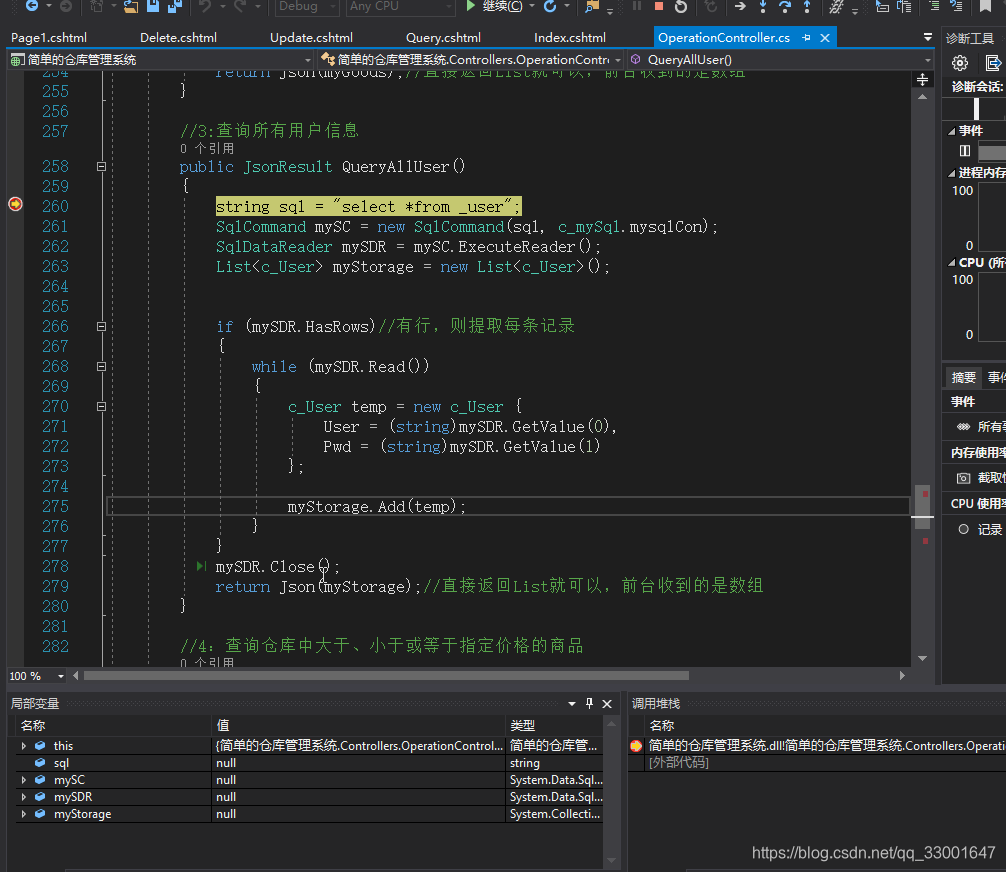Click the Navigate Backward arrow icon
Image resolution: width=1006 pixels, height=872 pixels.
pyautogui.click(x=31, y=6)
